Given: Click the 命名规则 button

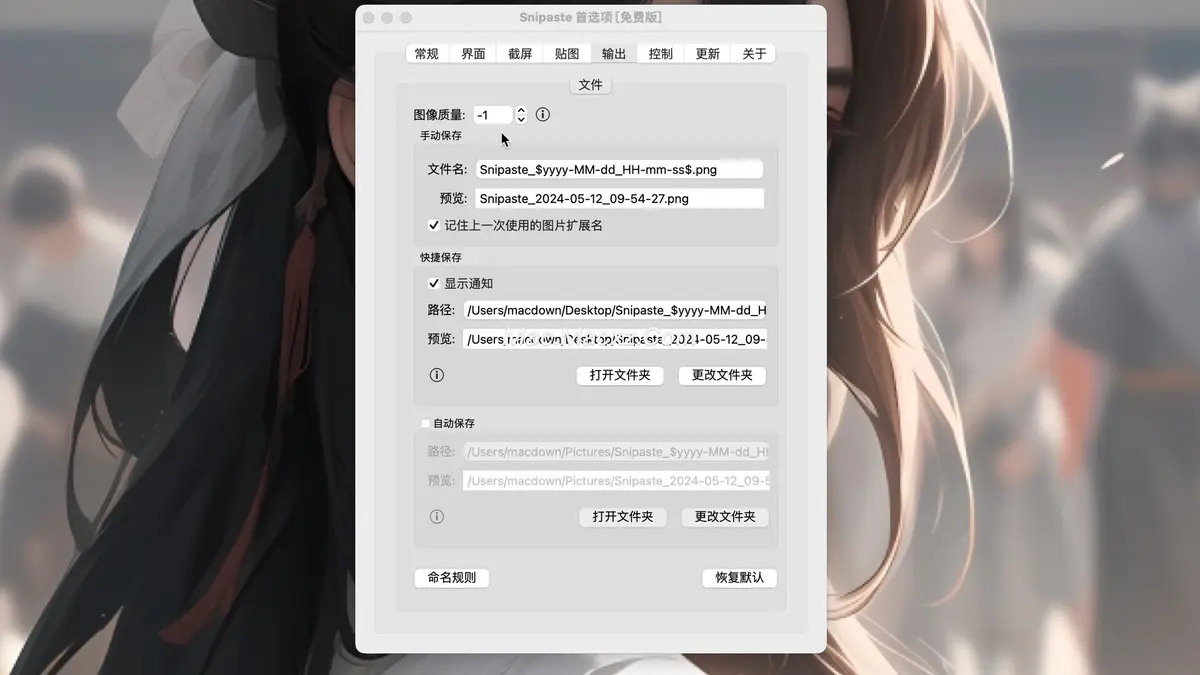Looking at the screenshot, I should coord(451,578).
